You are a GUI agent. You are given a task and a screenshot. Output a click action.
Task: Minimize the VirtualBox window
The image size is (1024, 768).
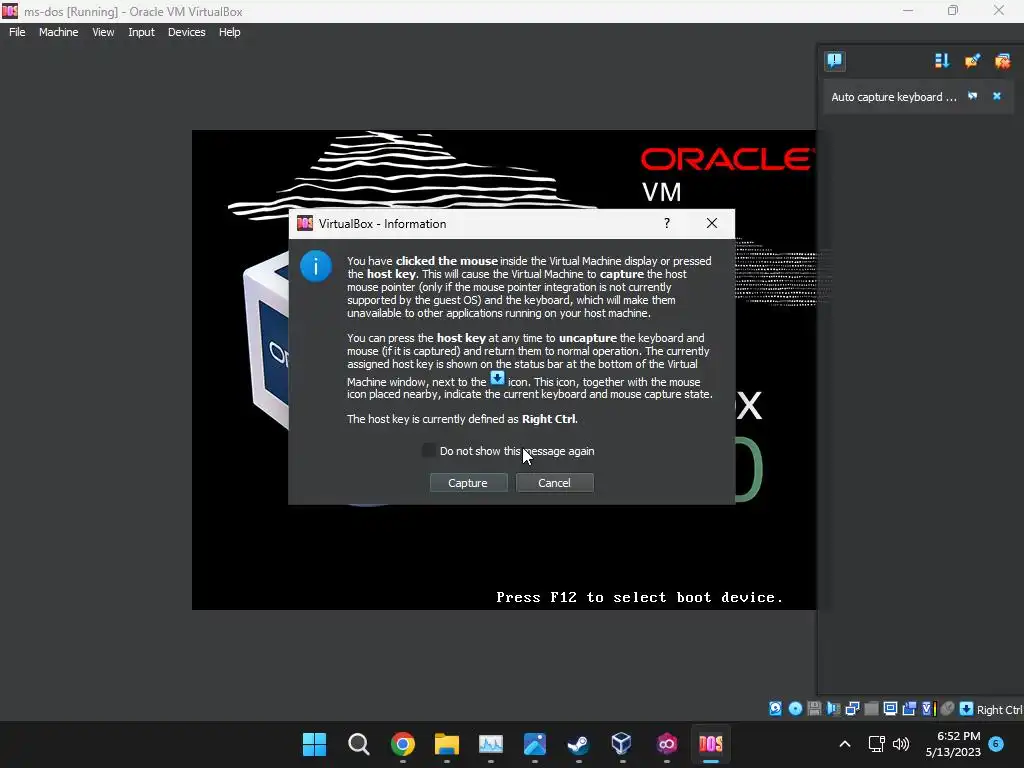(908, 11)
